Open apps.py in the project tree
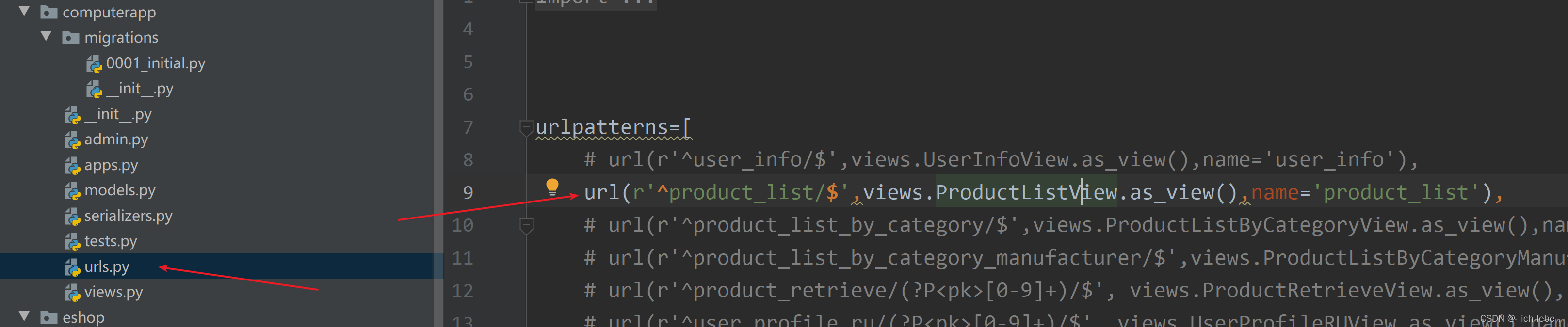The height and width of the screenshot is (327, 1568). (111, 165)
